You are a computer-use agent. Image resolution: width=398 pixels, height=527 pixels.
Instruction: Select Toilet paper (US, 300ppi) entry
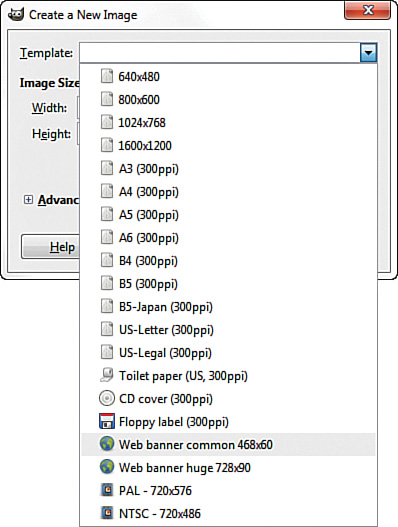pyautogui.click(x=228, y=375)
